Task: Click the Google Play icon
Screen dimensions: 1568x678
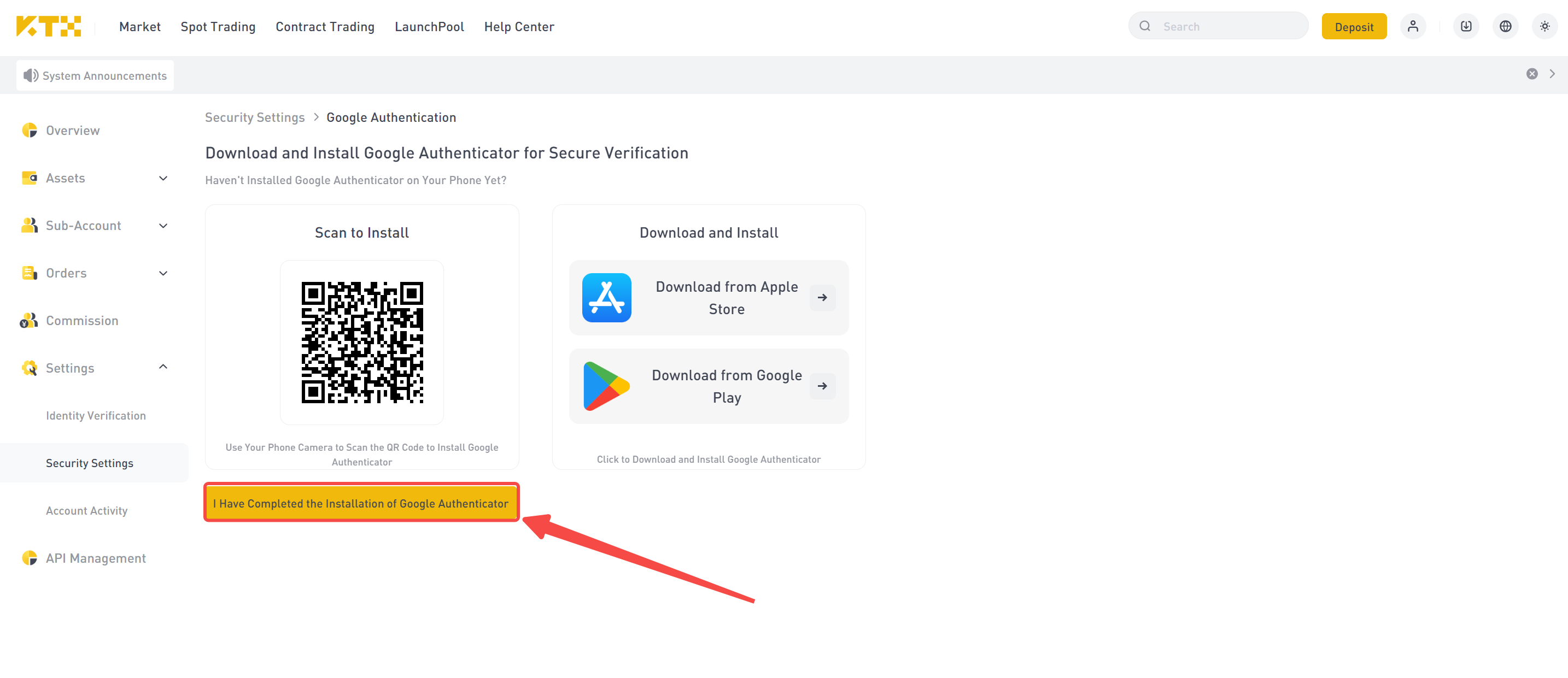Action: click(x=606, y=386)
